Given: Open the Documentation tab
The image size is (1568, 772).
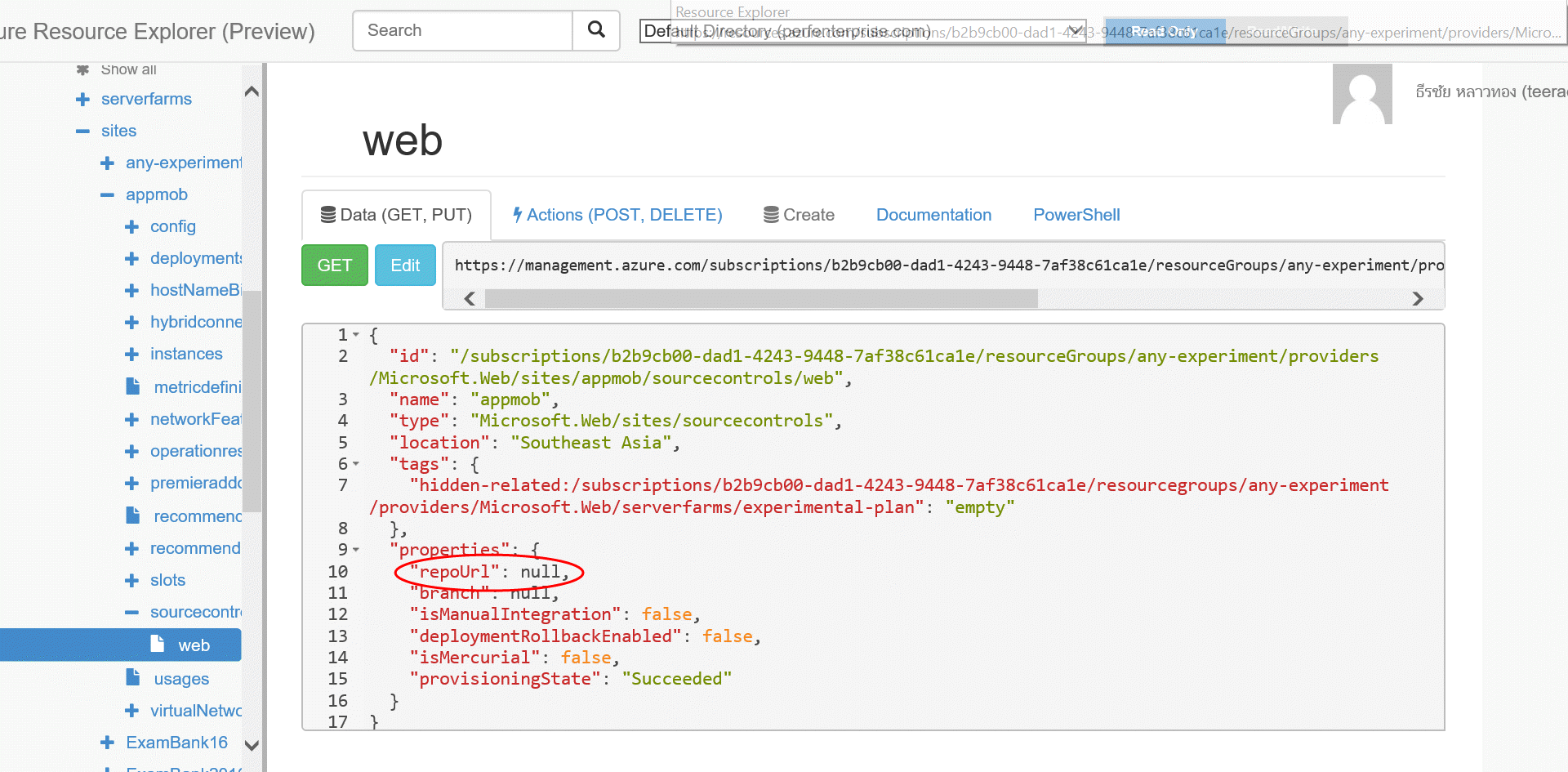Looking at the screenshot, I should tap(933, 214).
